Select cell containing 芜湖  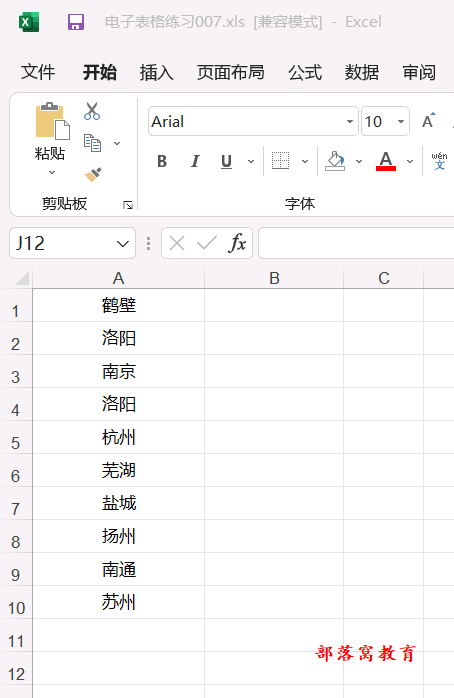(118, 470)
